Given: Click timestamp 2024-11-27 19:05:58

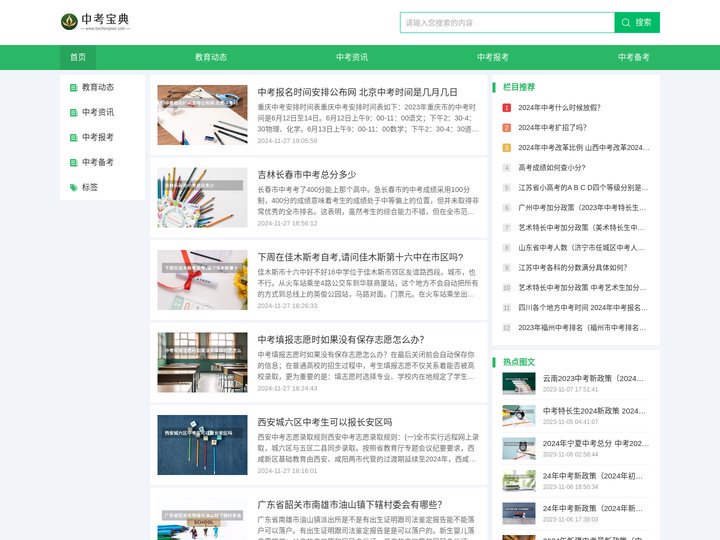Looking at the screenshot, I should point(287,141).
